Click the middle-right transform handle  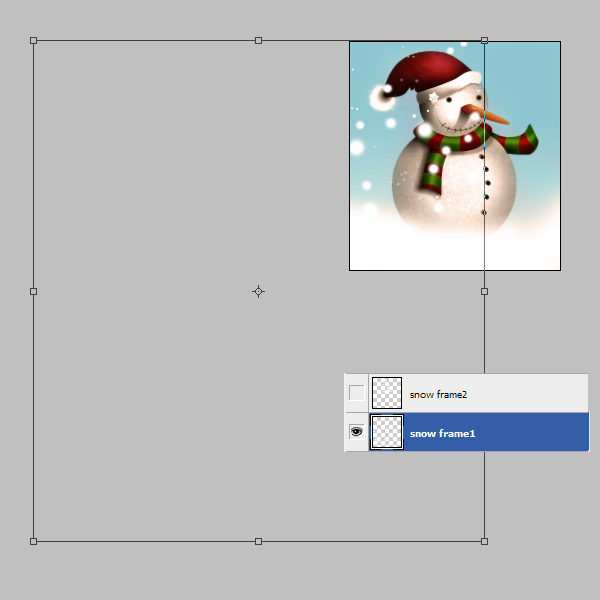click(484, 291)
